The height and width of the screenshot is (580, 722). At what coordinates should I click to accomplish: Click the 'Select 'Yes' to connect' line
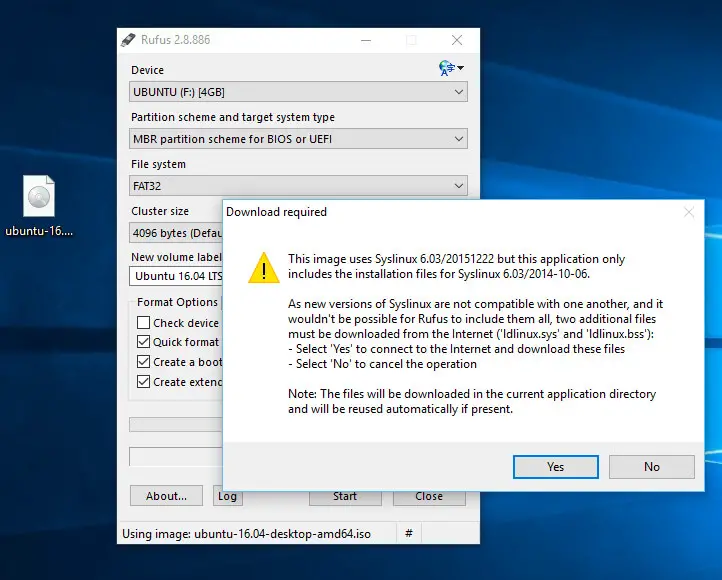click(x=457, y=349)
